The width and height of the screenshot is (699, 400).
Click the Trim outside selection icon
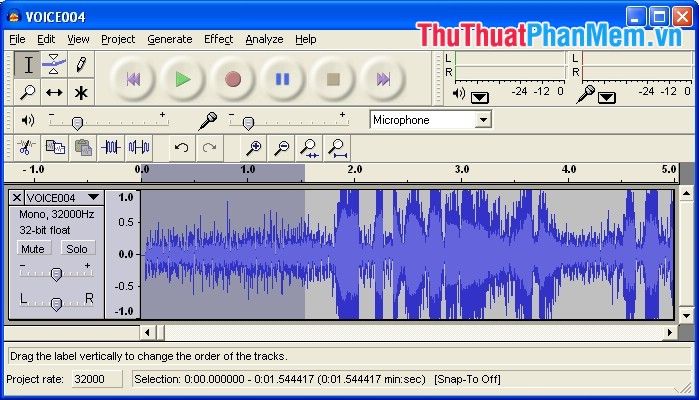coord(111,148)
